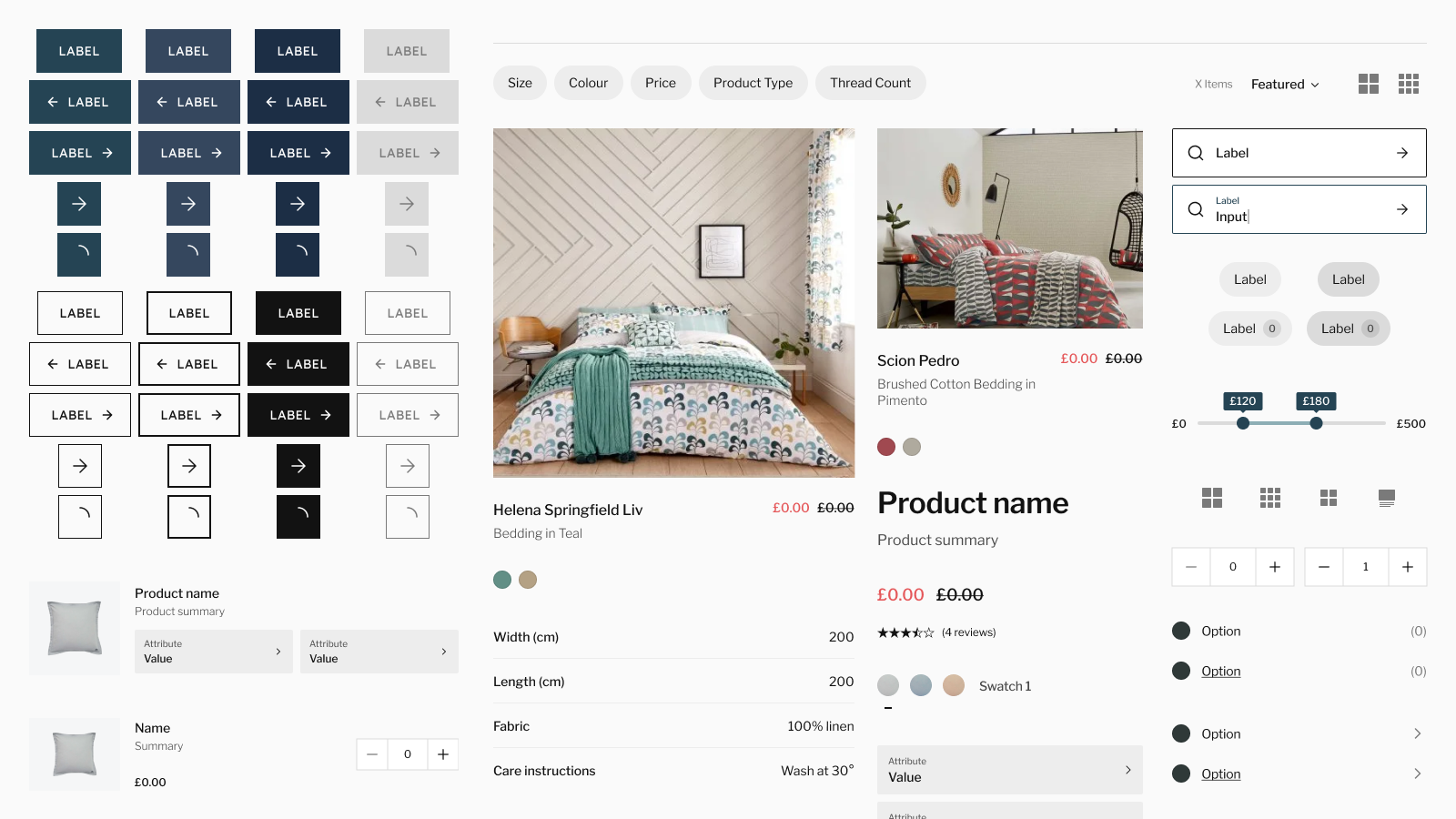Click the arrow icon in the search field containing 'Input'
This screenshot has height=819, width=1456.
[1401, 209]
